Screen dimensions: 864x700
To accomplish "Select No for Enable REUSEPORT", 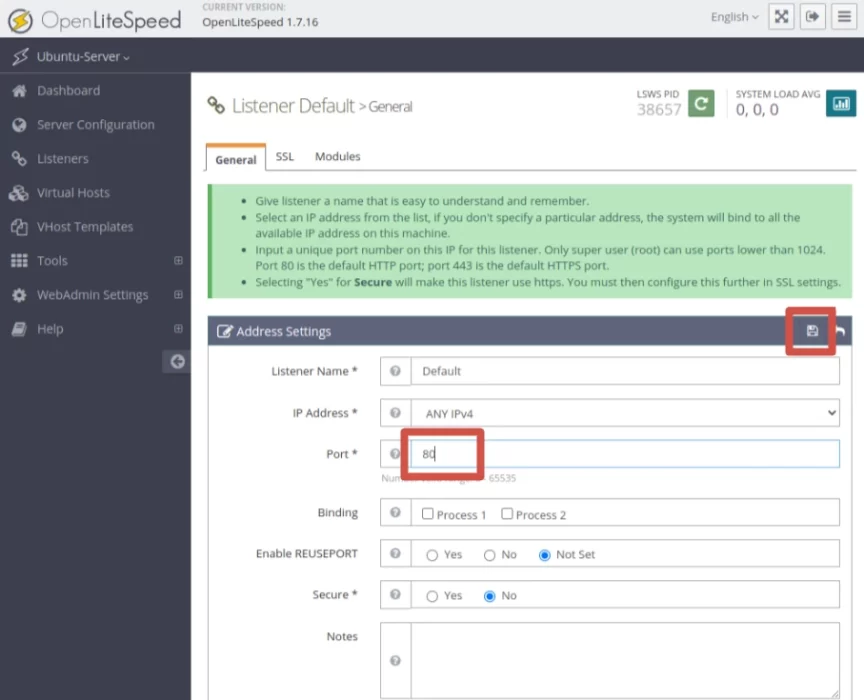I will click(x=489, y=555).
